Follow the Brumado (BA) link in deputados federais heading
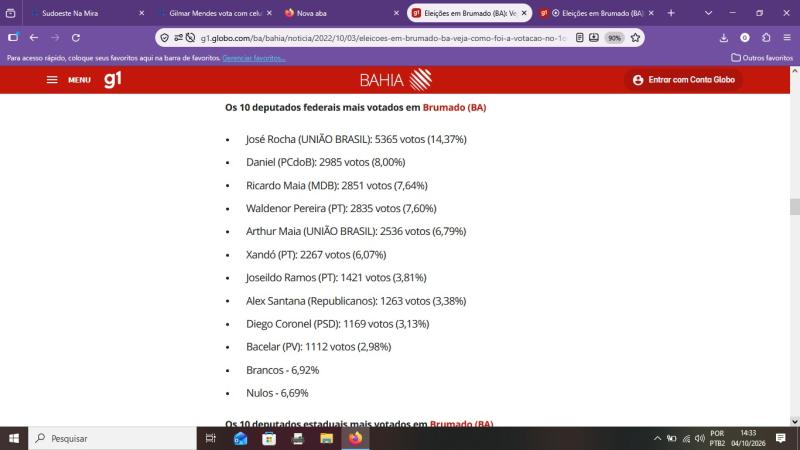This screenshot has height=450, width=800. [454, 108]
